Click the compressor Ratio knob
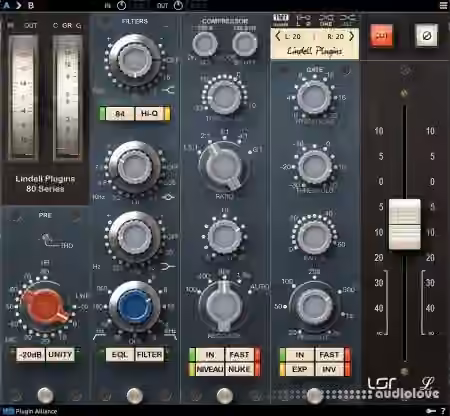450x416 pixels. [x=224, y=166]
